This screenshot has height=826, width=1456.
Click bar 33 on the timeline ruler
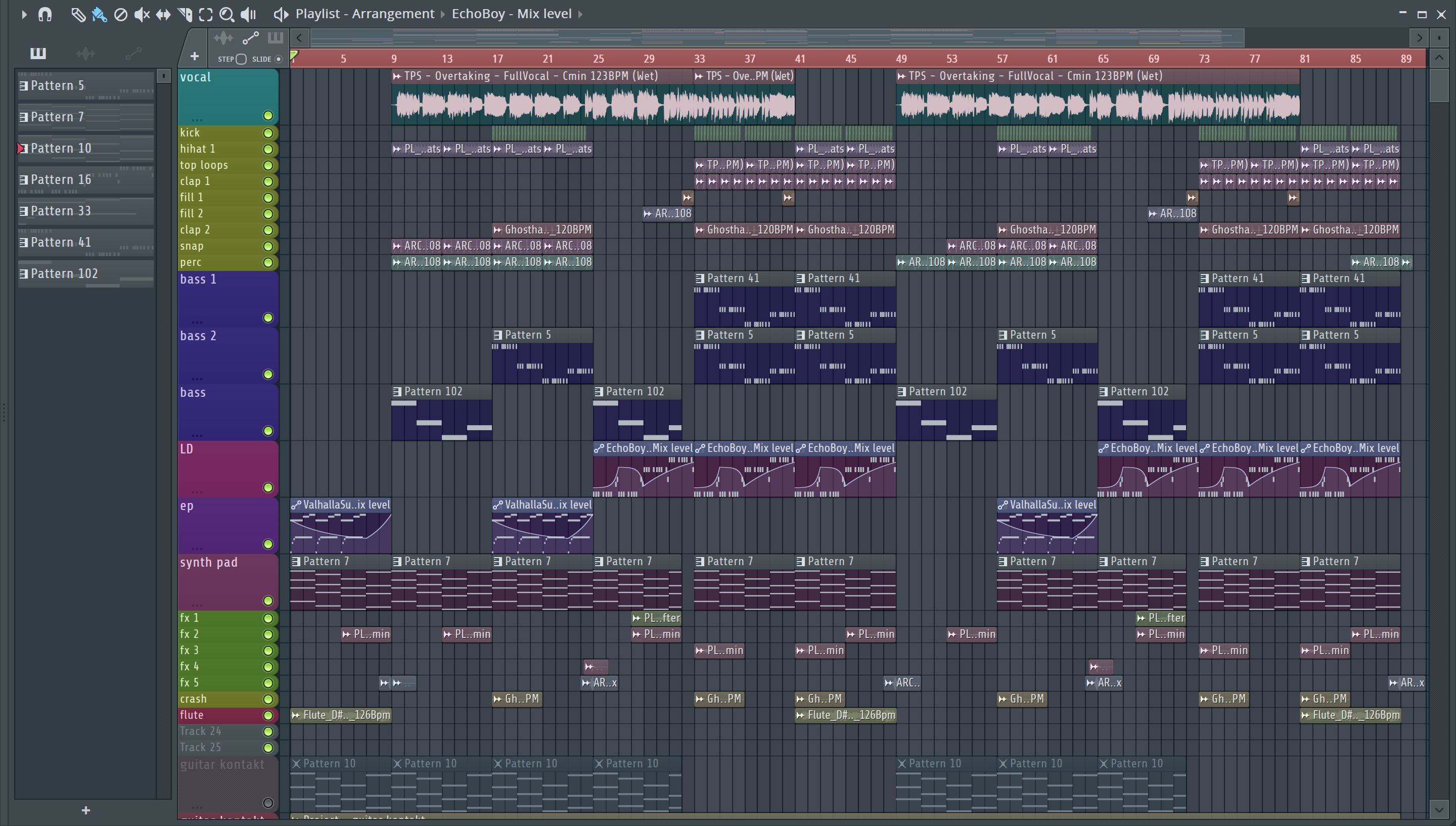tap(699, 59)
